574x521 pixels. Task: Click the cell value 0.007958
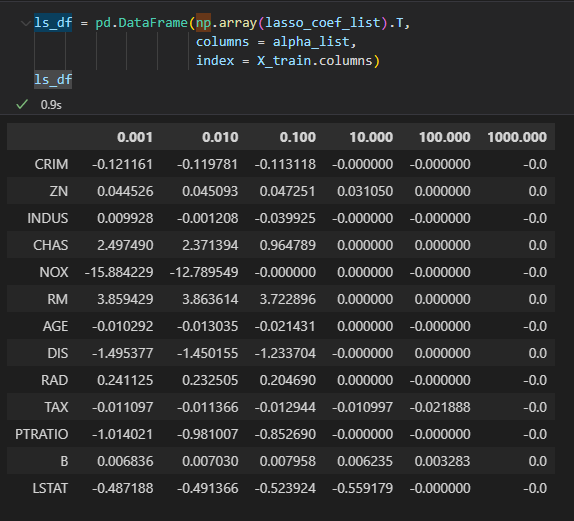coord(288,461)
